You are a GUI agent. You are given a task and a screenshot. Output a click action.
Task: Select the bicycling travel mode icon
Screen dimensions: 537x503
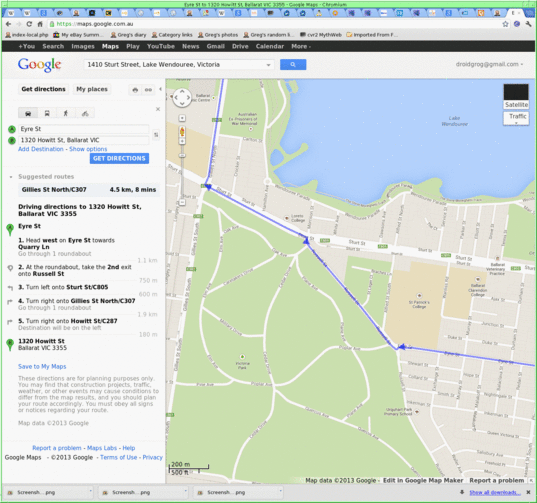[85, 113]
